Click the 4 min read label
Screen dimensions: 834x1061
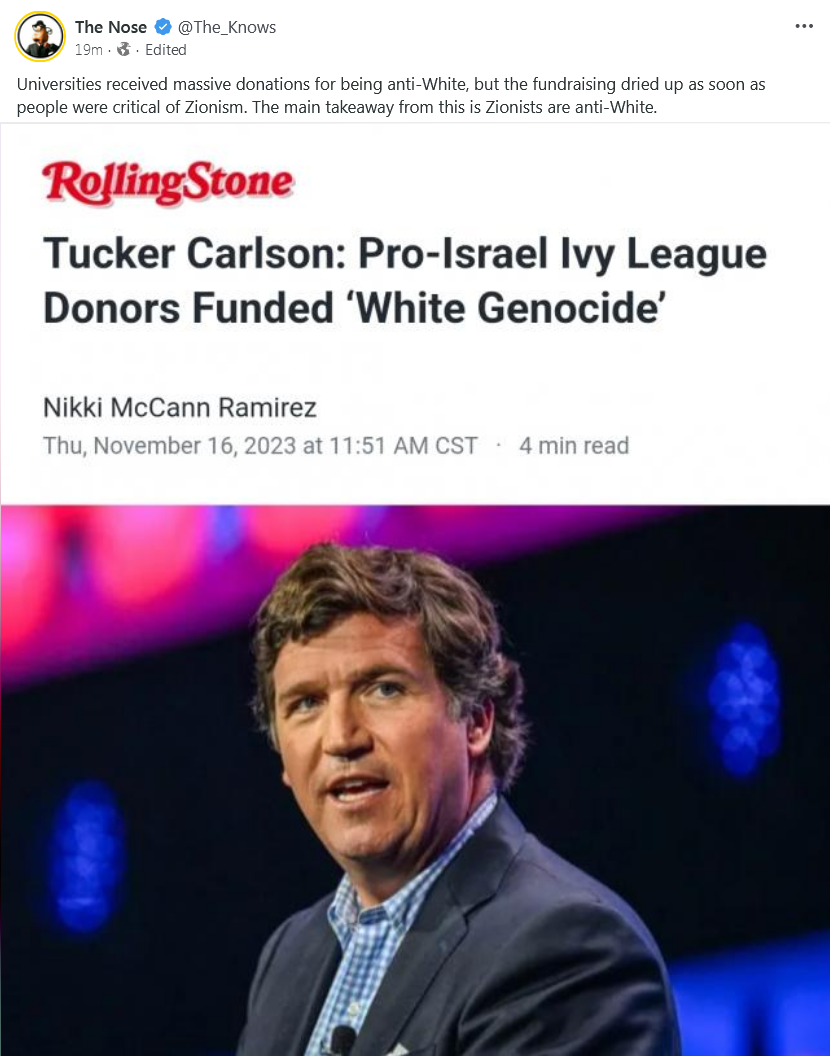point(574,446)
